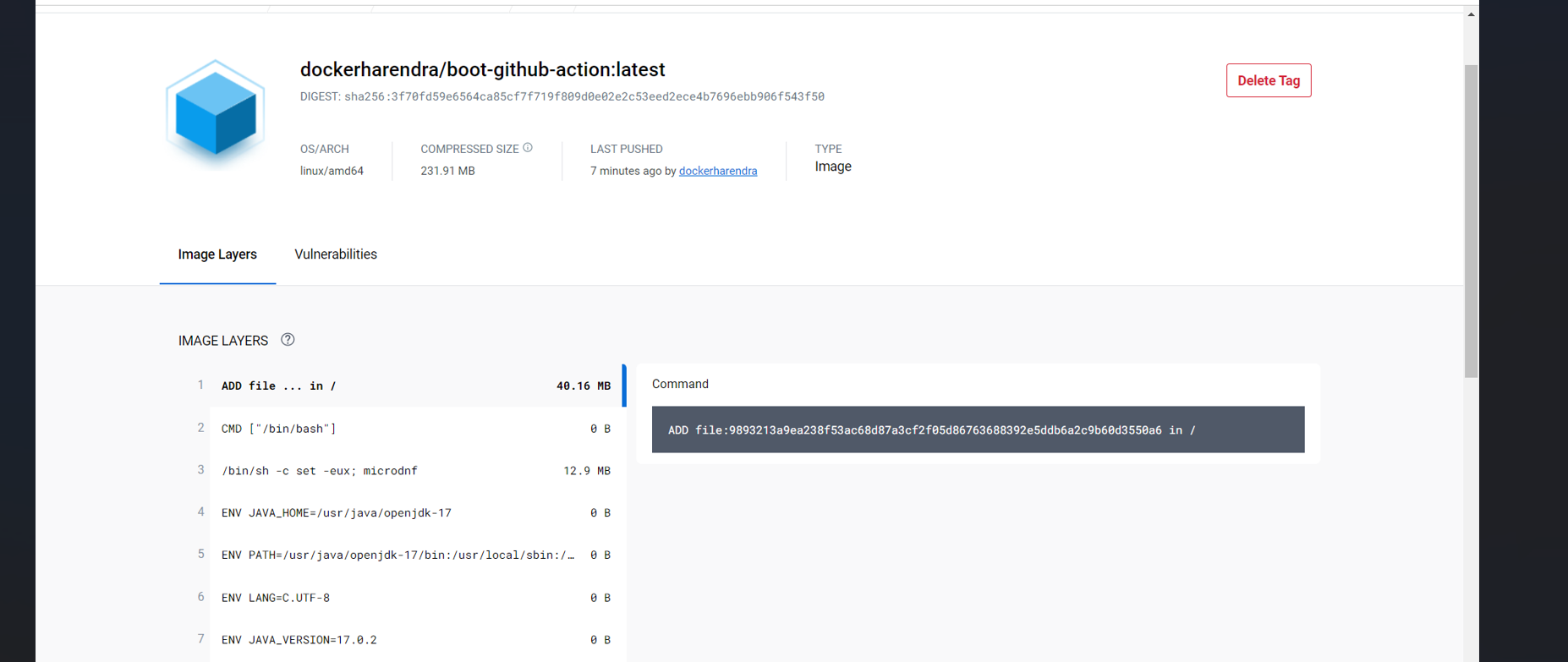Screen dimensions: 1568x662
Task: Click the page vertical scrollbar thumb
Action: [1472, 221]
